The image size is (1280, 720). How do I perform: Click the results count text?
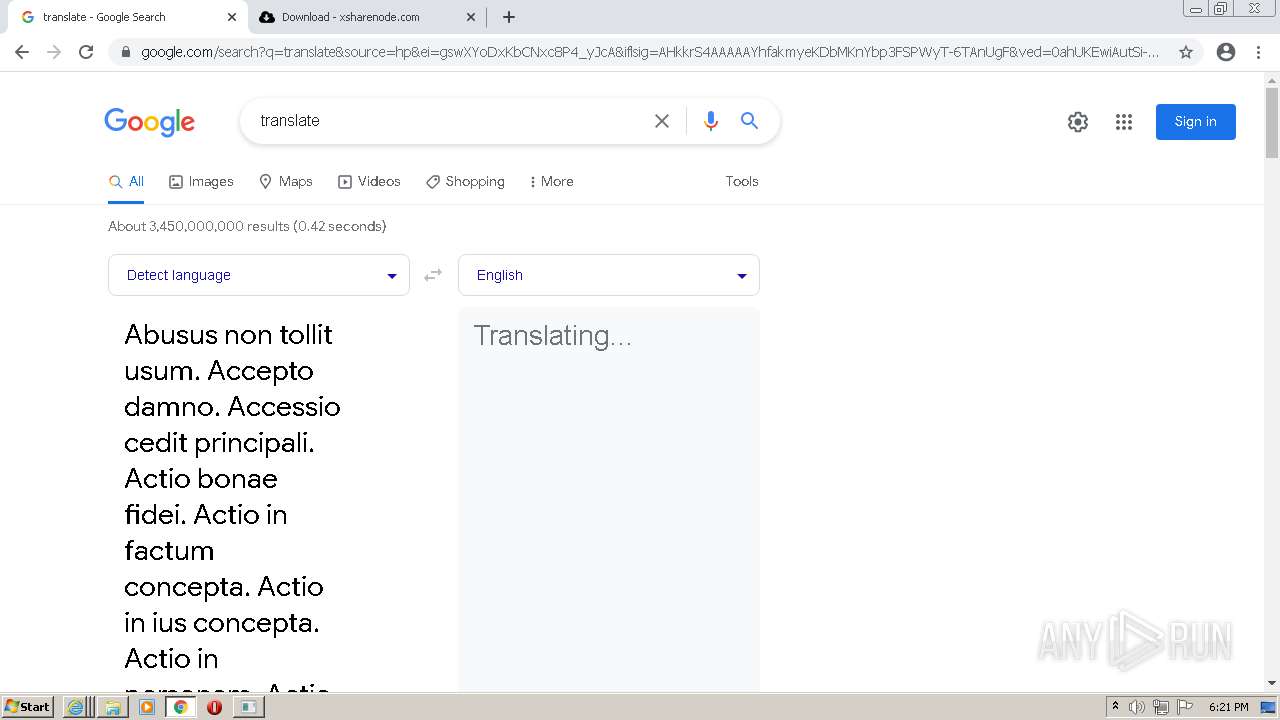(x=247, y=226)
